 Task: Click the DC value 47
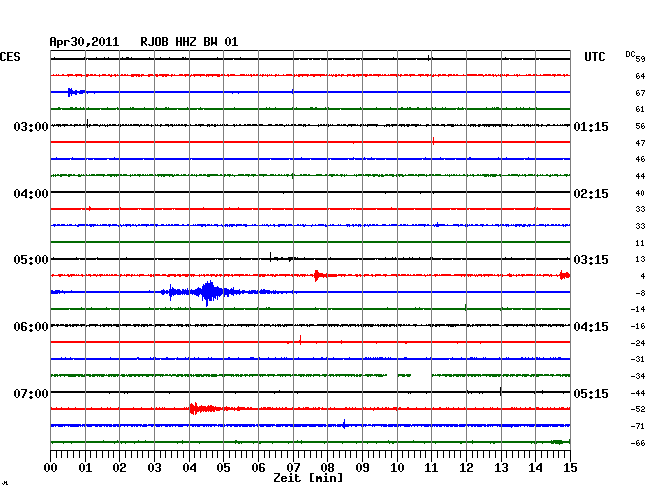tap(640, 143)
